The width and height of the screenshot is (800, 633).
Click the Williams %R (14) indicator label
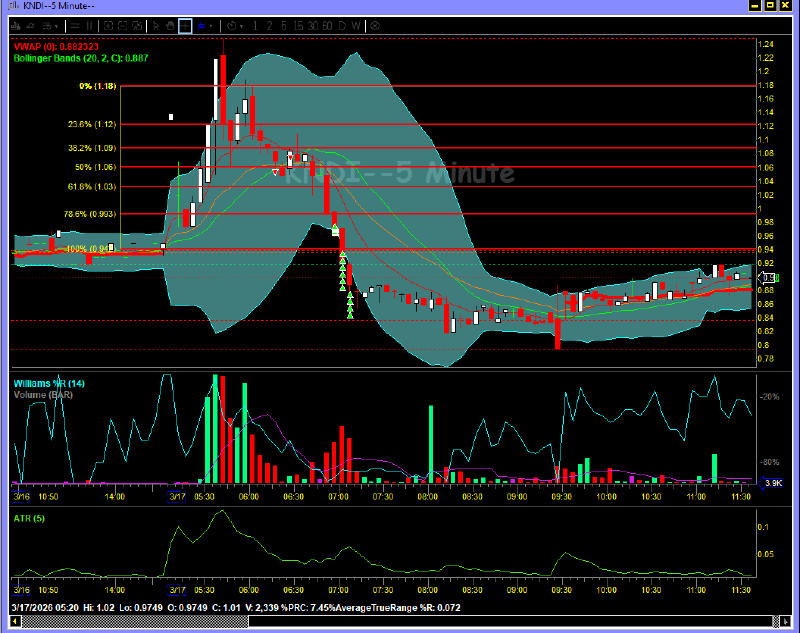coord(49,384)
